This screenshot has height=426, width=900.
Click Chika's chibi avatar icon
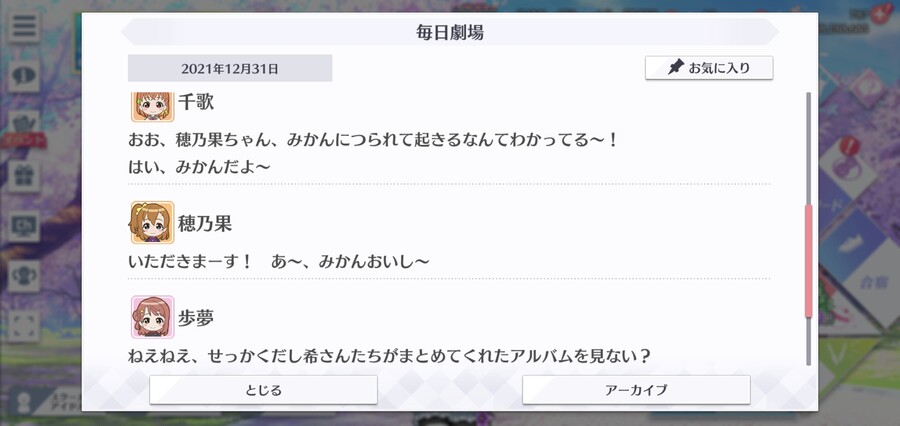(x=152, y=106)
